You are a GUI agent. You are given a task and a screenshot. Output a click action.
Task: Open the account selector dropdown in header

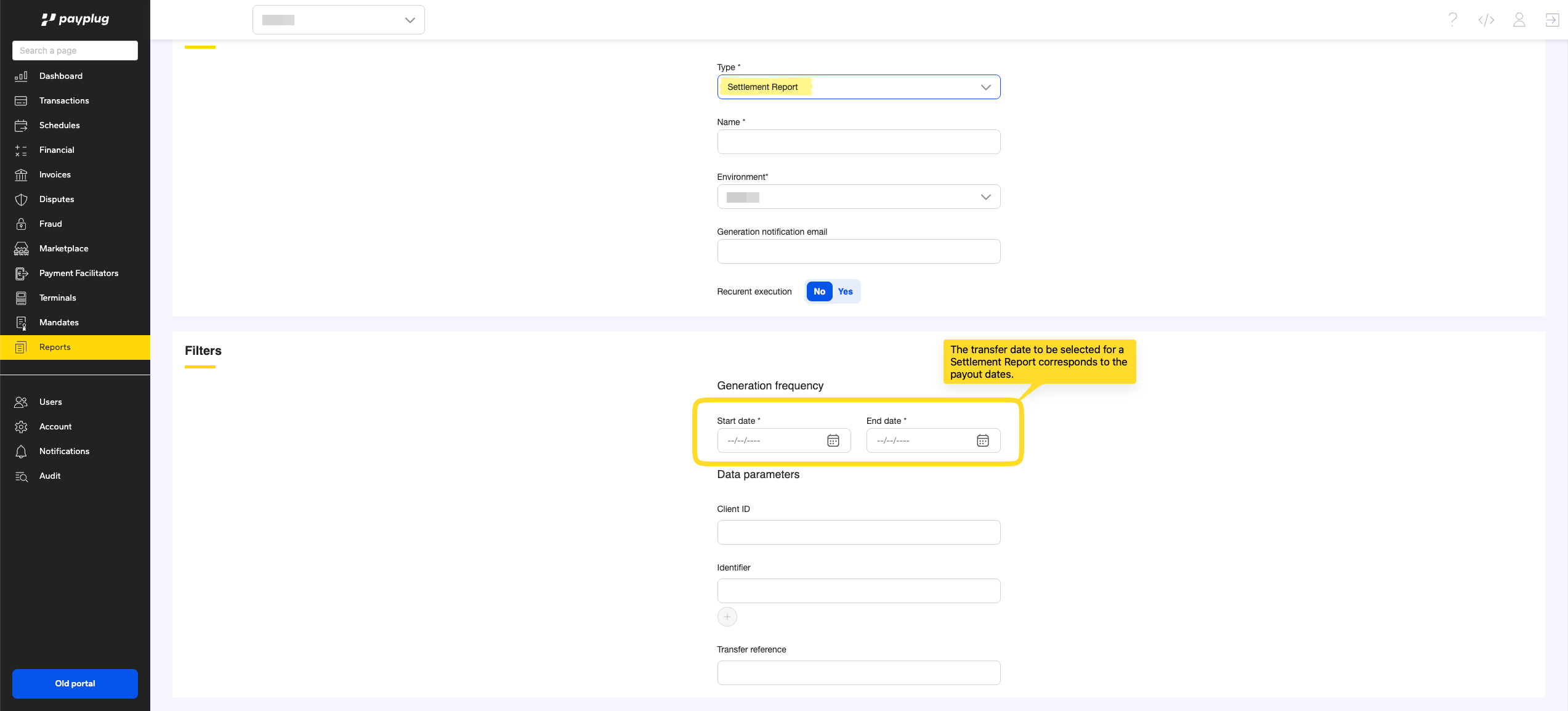(338, 20)
